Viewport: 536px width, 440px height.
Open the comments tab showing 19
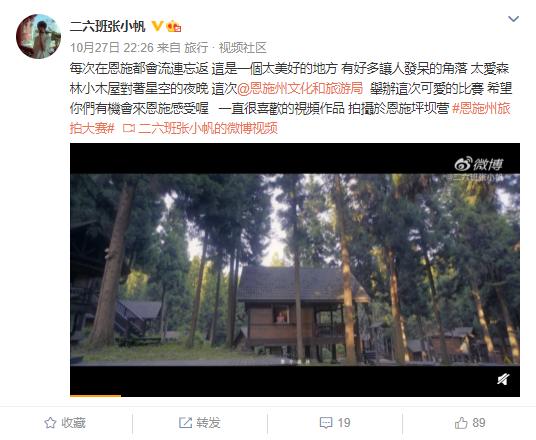pos(335,423)
